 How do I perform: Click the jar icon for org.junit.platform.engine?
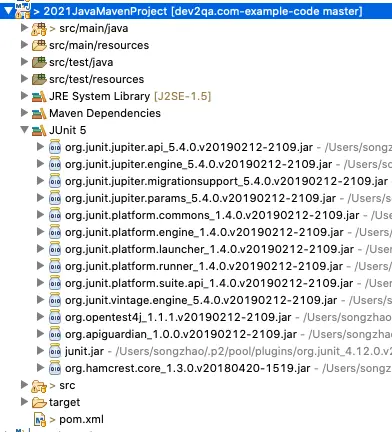55,232
